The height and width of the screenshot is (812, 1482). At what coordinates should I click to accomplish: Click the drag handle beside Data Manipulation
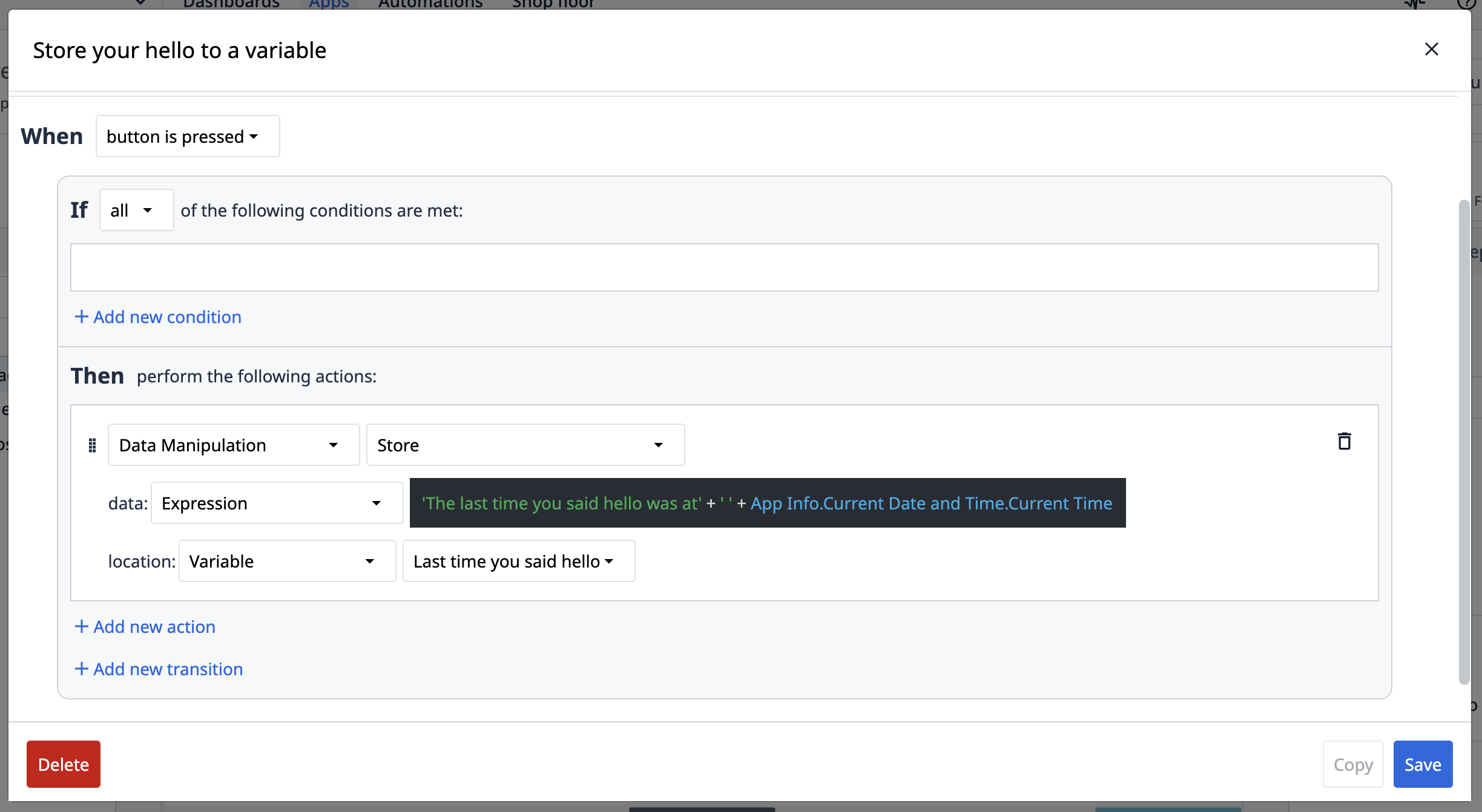[92, 445]
